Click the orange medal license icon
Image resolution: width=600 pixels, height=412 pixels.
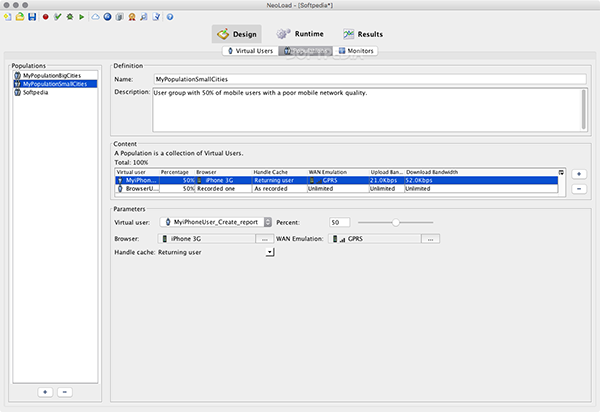click(132, 17)
